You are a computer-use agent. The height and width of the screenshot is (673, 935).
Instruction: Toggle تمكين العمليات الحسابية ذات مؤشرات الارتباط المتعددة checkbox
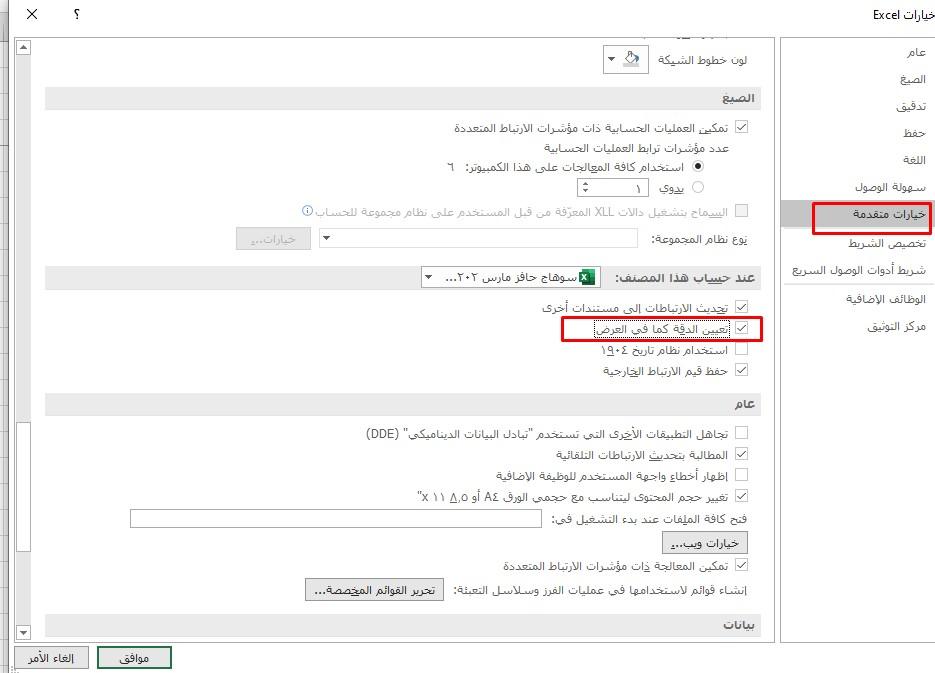[741, 127]
